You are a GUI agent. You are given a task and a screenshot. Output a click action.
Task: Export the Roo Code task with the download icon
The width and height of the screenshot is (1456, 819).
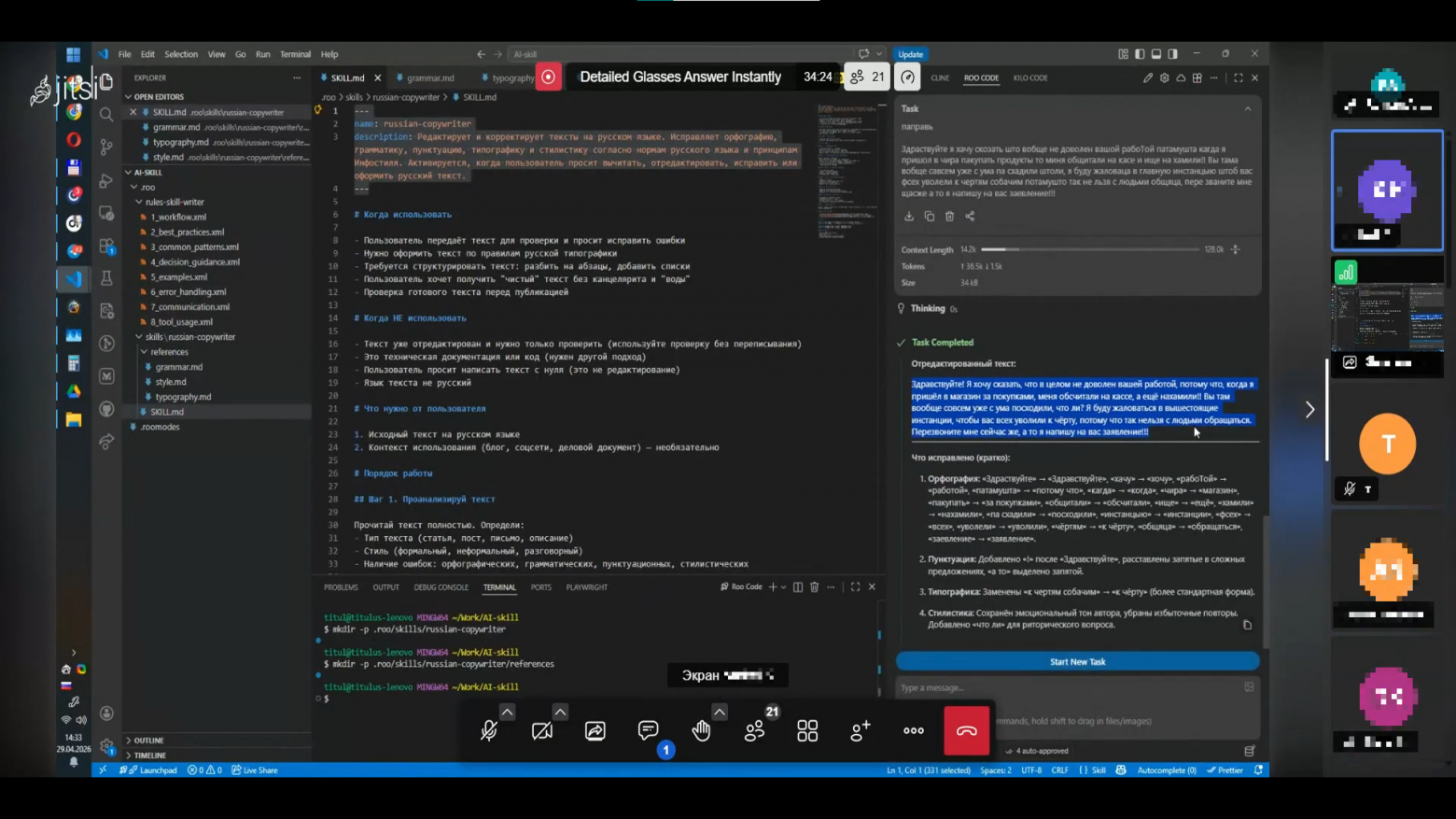coord(909,216)
